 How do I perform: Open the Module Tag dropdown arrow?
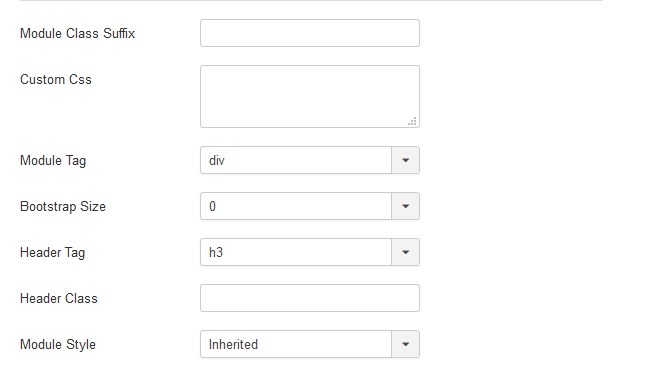click(x=406, y=160)
